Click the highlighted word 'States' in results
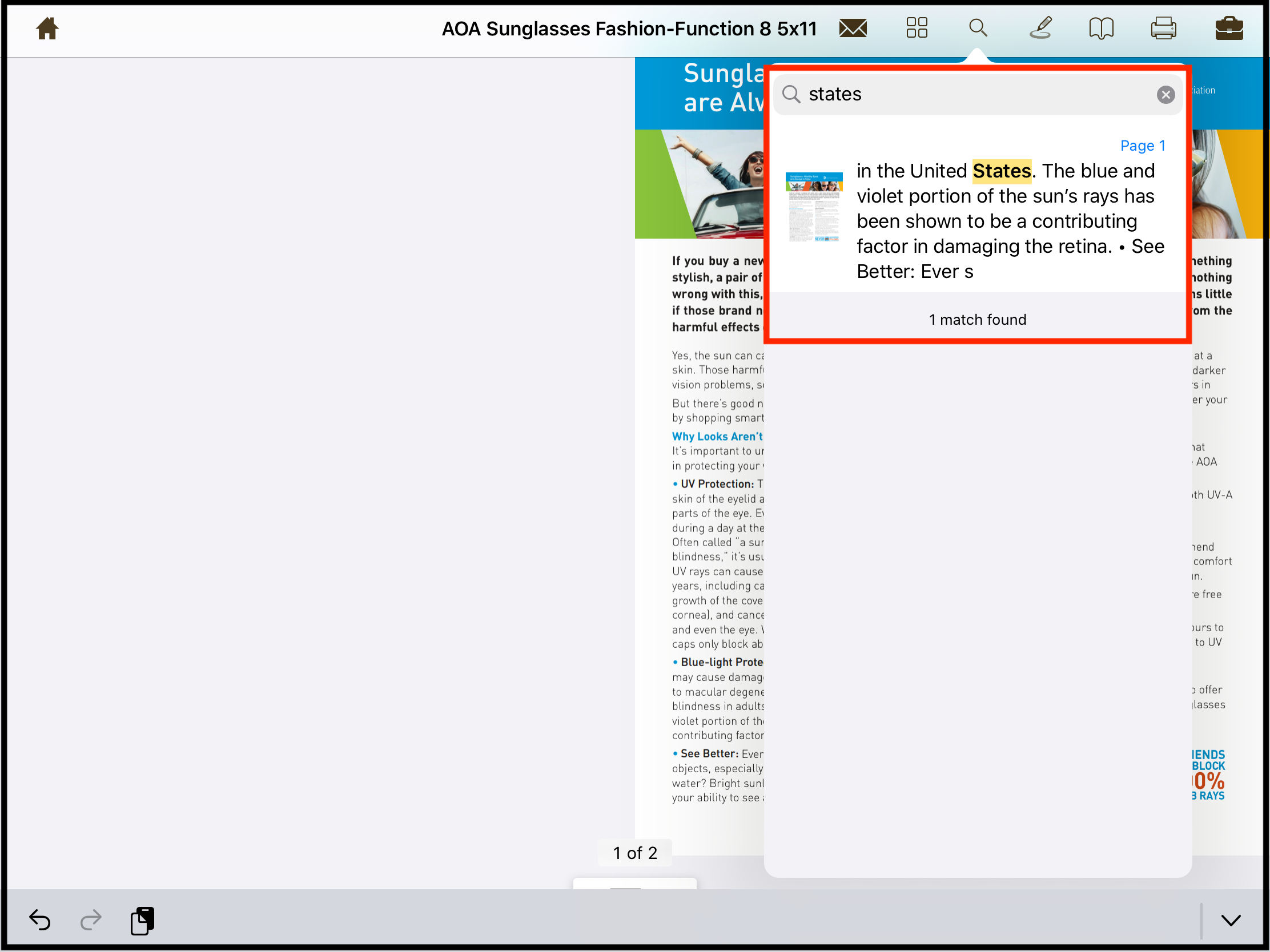Screen dimensions: 1270x952 [x=1001, y=171]
